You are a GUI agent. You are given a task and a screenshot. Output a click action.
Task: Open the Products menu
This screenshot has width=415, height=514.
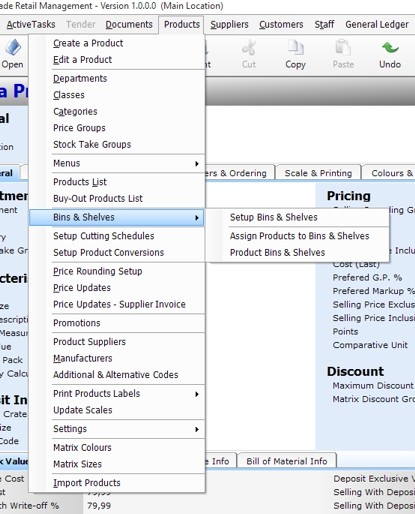click(x=182, y=25)
